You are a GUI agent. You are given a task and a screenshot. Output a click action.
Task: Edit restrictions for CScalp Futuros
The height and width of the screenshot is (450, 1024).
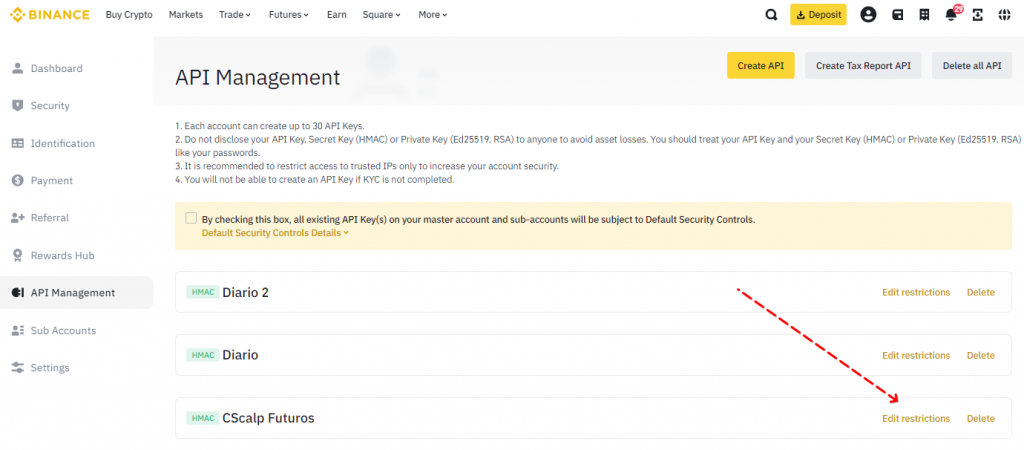[x=916, y=418]
